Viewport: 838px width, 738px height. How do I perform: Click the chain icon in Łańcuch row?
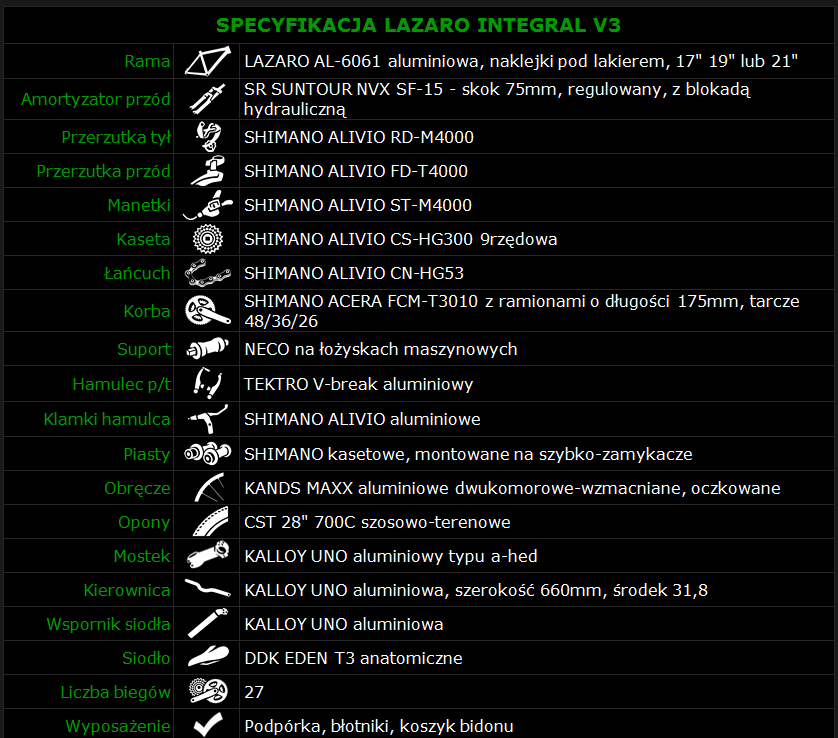coord(208,273)
